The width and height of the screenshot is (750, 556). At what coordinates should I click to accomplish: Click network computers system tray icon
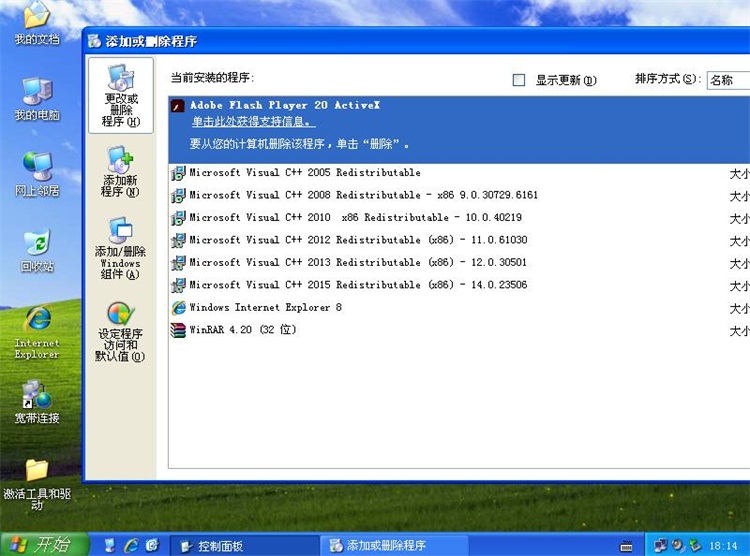661,545
